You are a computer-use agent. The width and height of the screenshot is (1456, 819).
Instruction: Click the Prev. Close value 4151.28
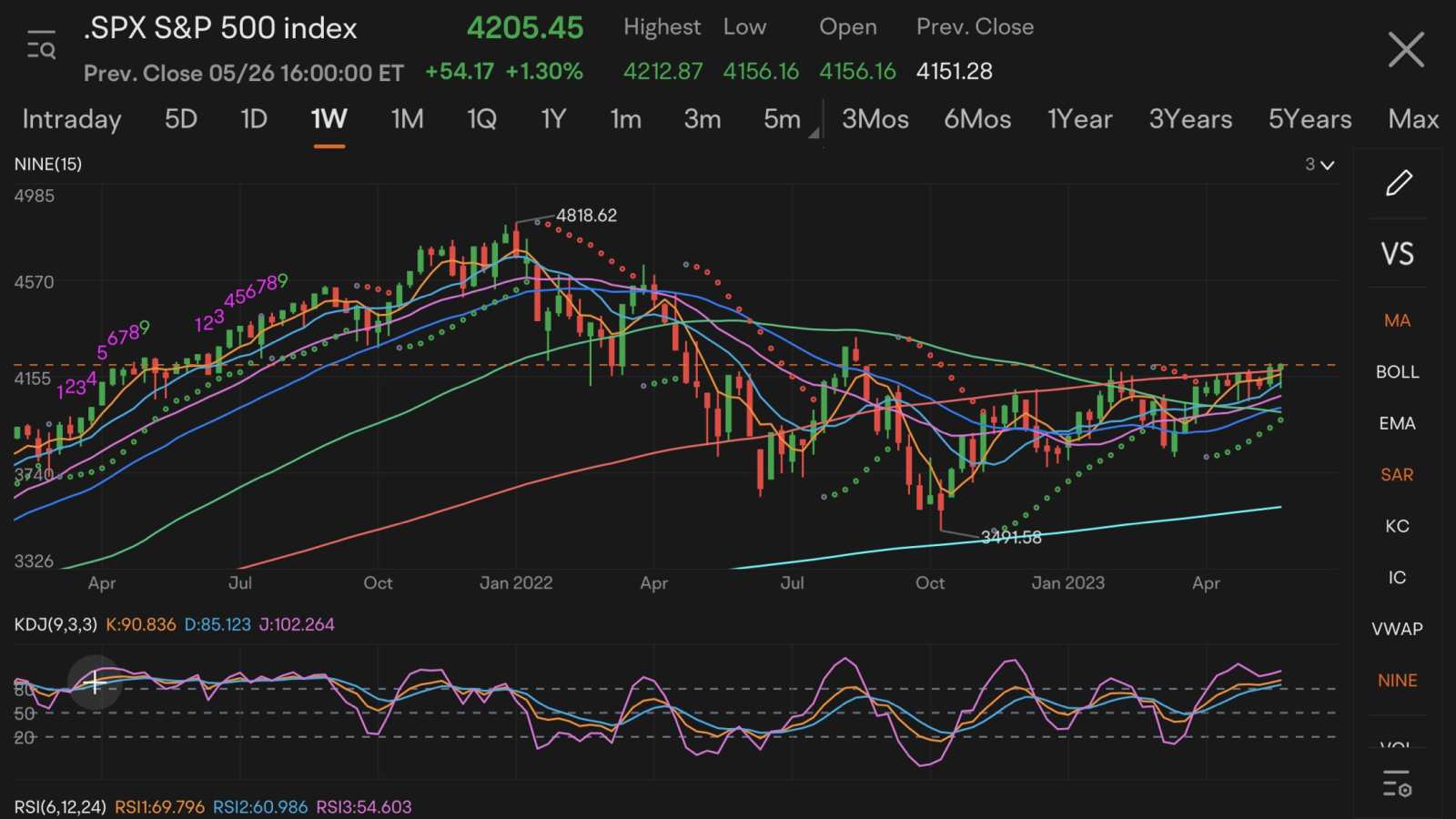pos(954,71)
